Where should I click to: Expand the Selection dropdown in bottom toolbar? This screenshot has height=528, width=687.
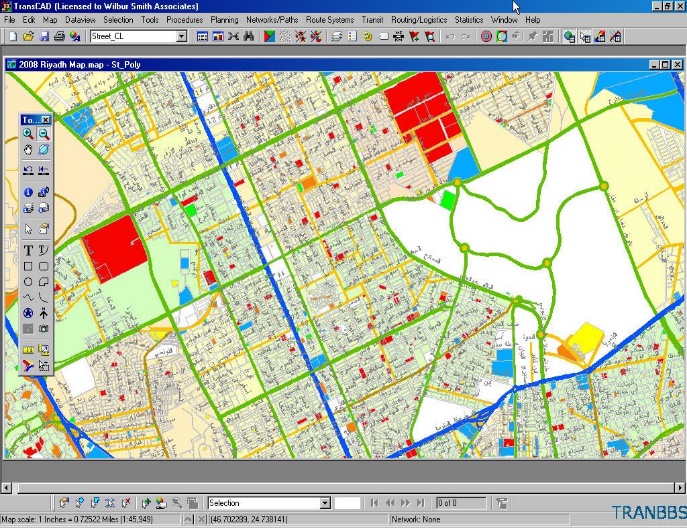point(324,503)
